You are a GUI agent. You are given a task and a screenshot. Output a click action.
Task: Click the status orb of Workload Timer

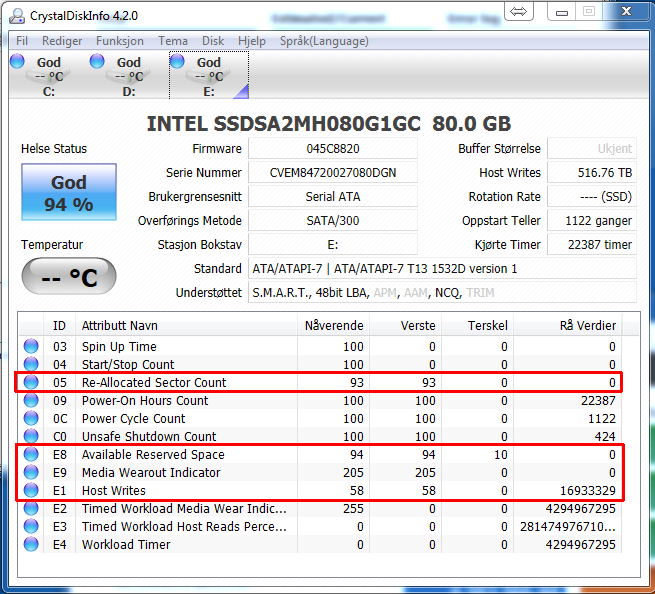coord(31,544)
